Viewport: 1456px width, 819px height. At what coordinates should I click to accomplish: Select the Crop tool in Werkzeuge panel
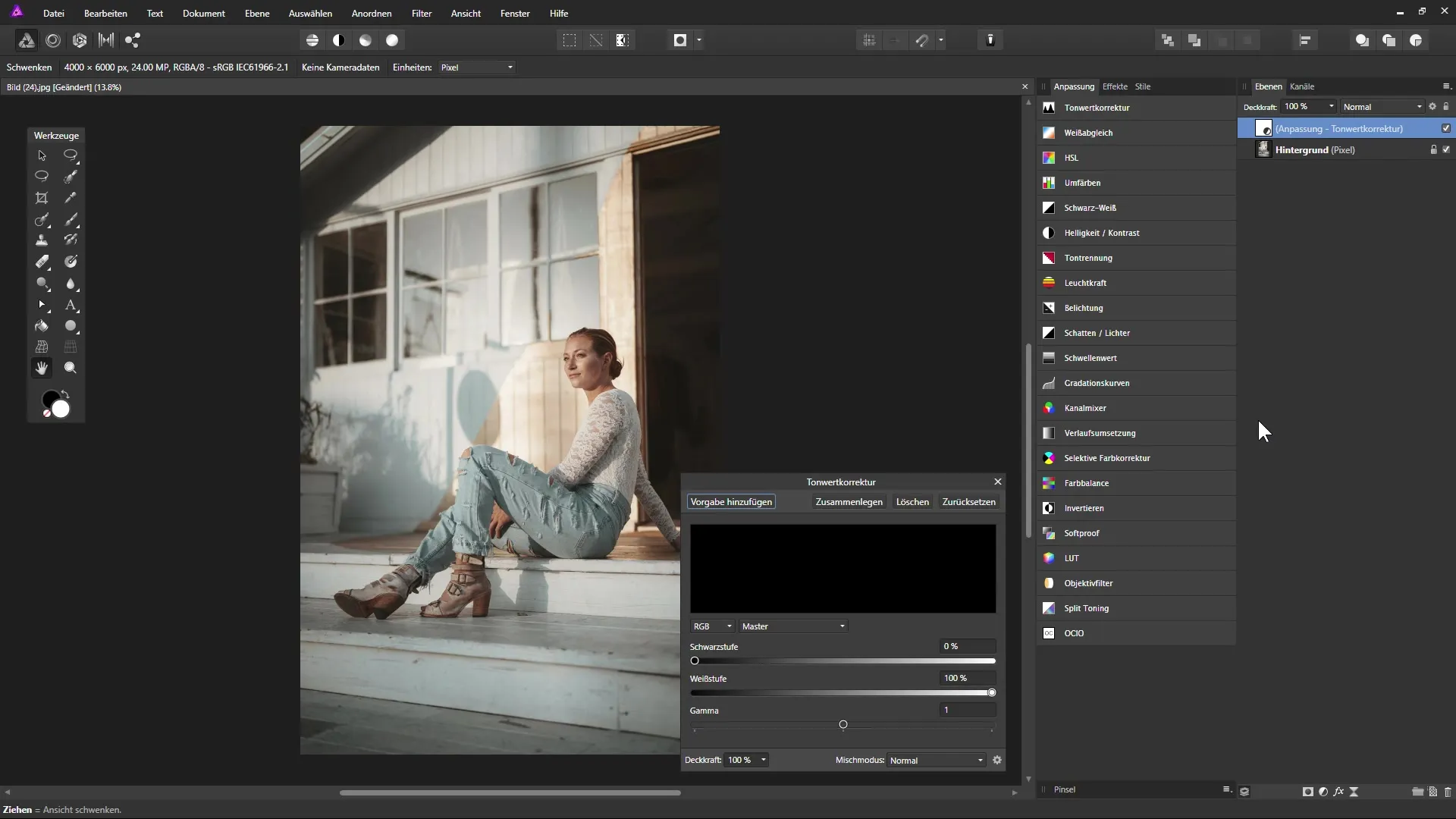pyautogui.click(x=42, y=198)
